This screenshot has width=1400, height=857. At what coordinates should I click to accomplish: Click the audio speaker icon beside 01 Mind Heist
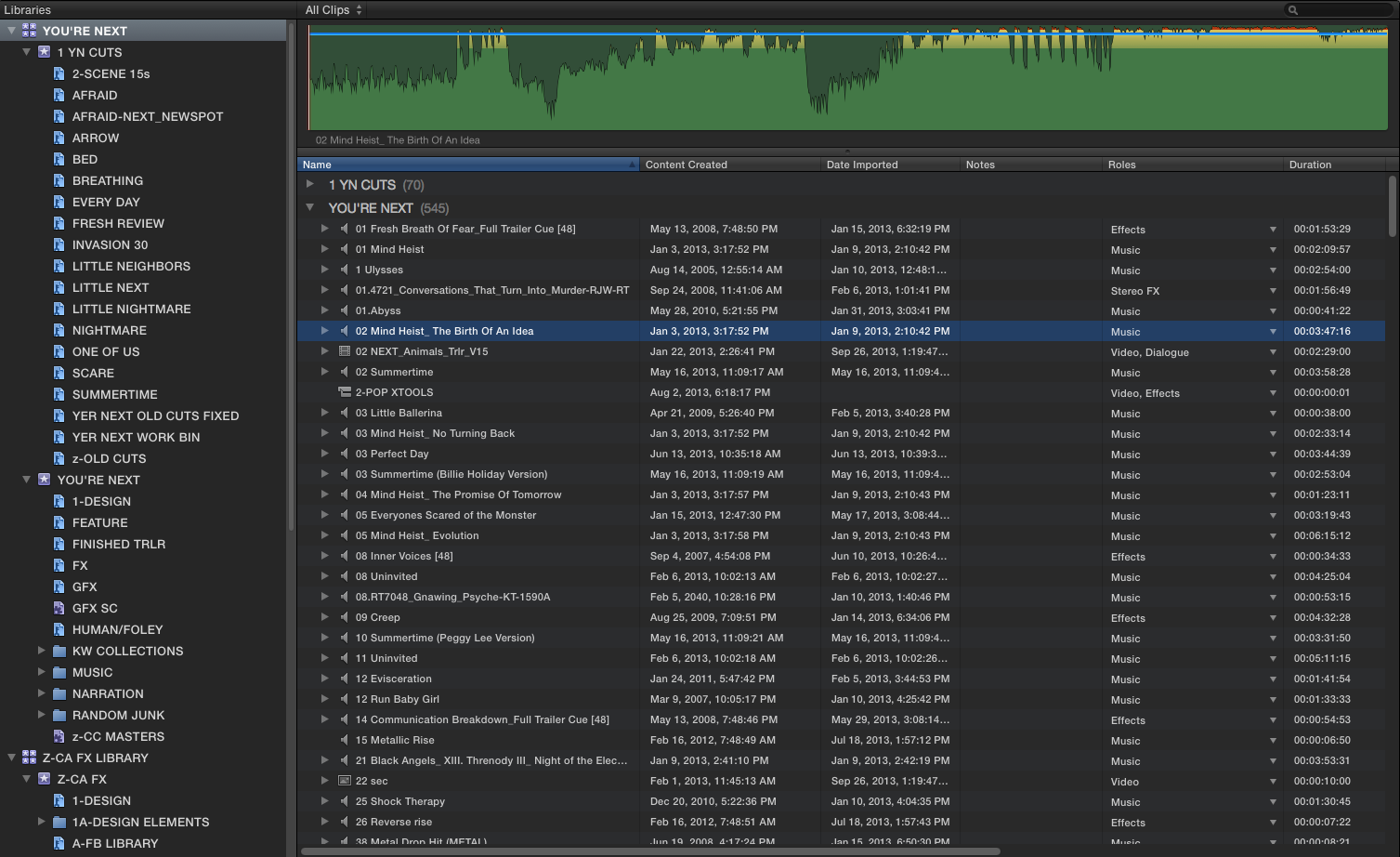345,249
